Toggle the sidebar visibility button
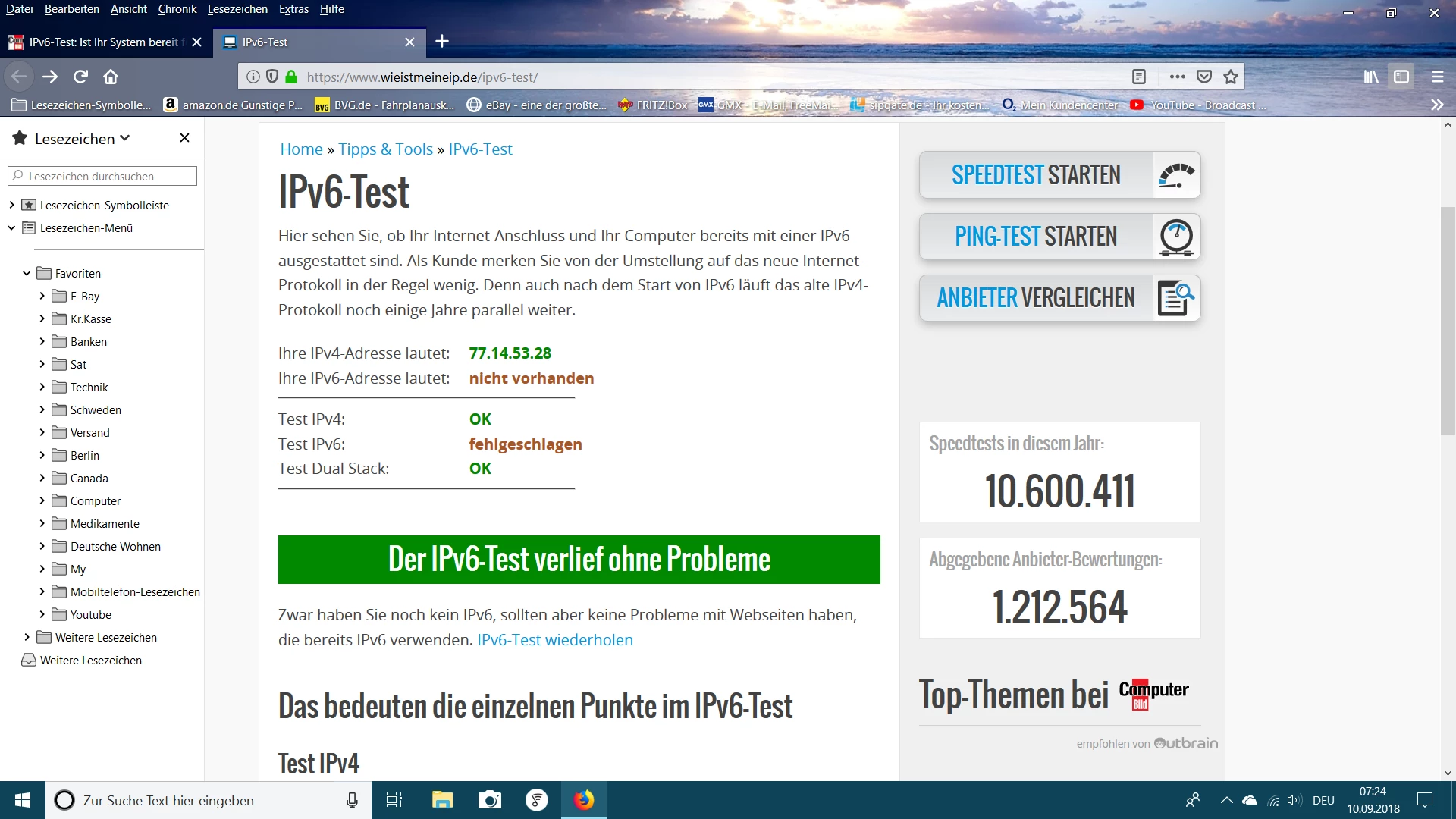Image resolution: width=1456 pixels, height=819 pixels. pos(1401,77)
